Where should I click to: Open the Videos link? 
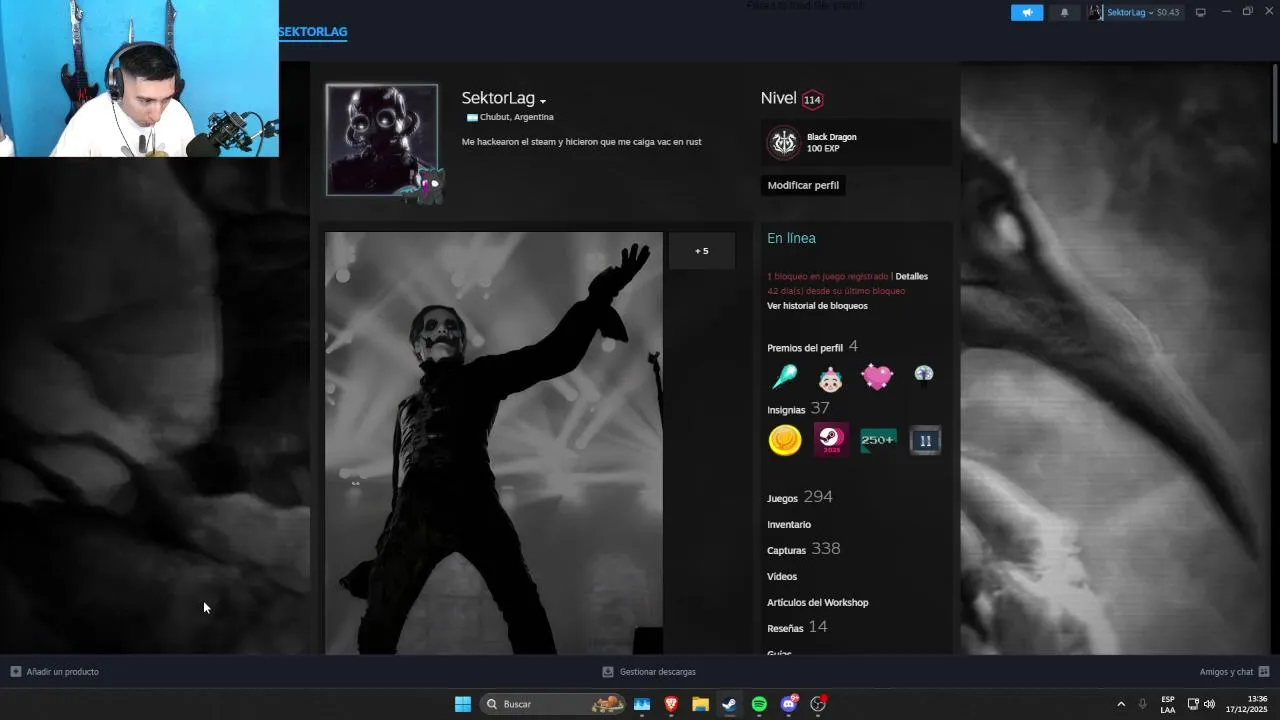tap(782, 576)
